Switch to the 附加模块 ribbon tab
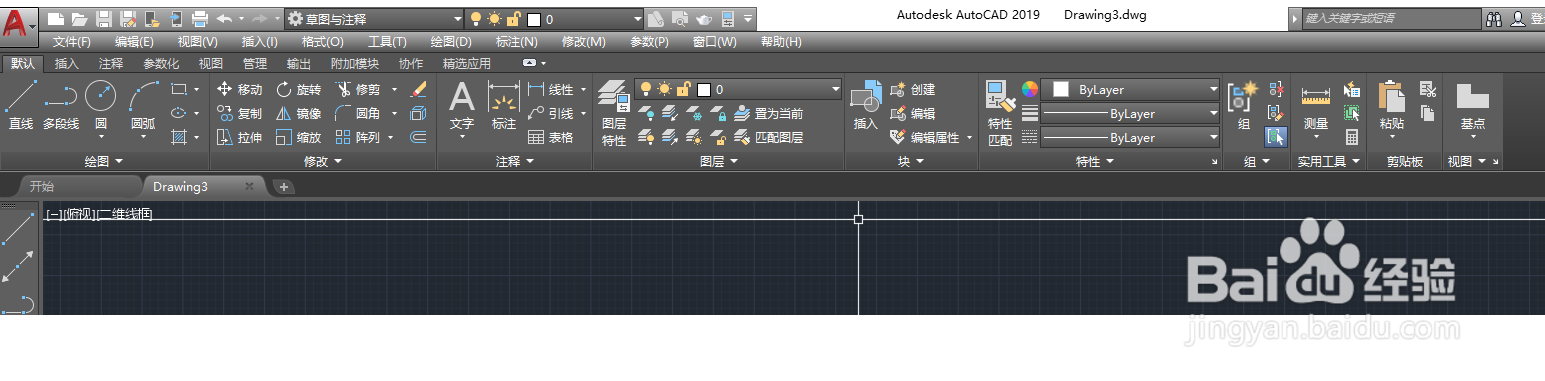The image size is (1545, 381). click(x=355, y=63)
